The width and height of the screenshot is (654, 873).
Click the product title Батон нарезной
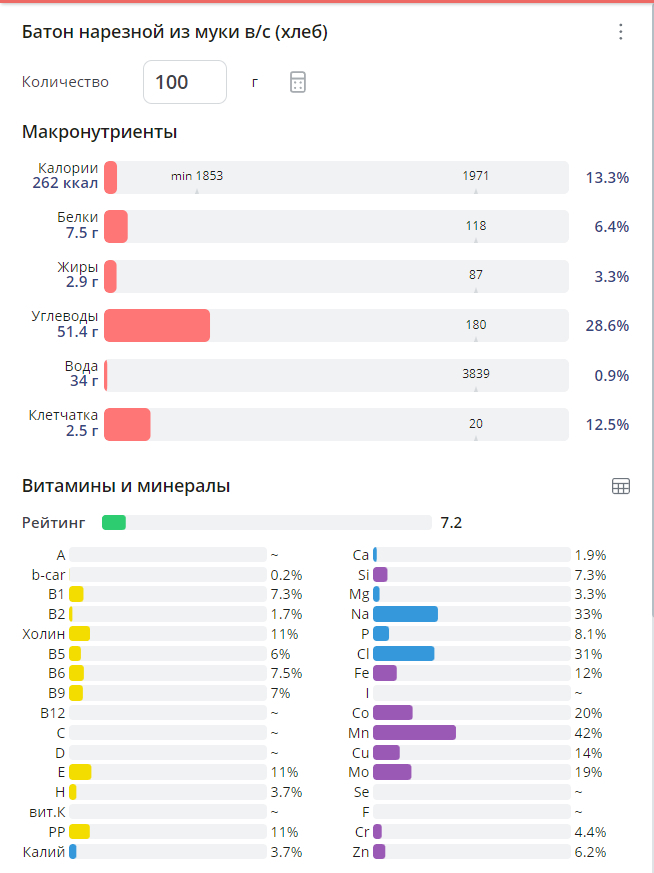(x=175, y=32)
